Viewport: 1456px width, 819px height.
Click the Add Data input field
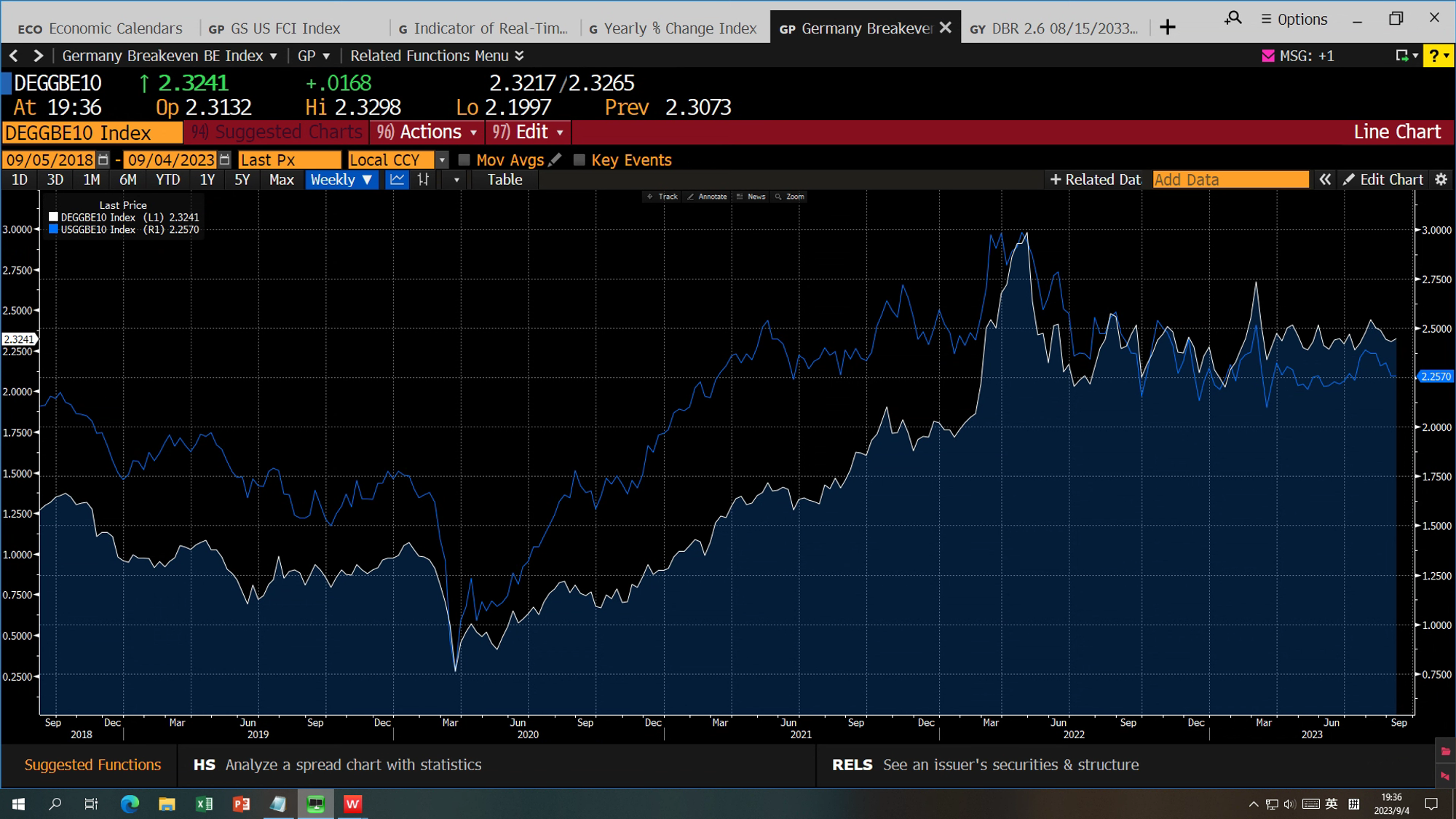click(x=1230, y=180)
